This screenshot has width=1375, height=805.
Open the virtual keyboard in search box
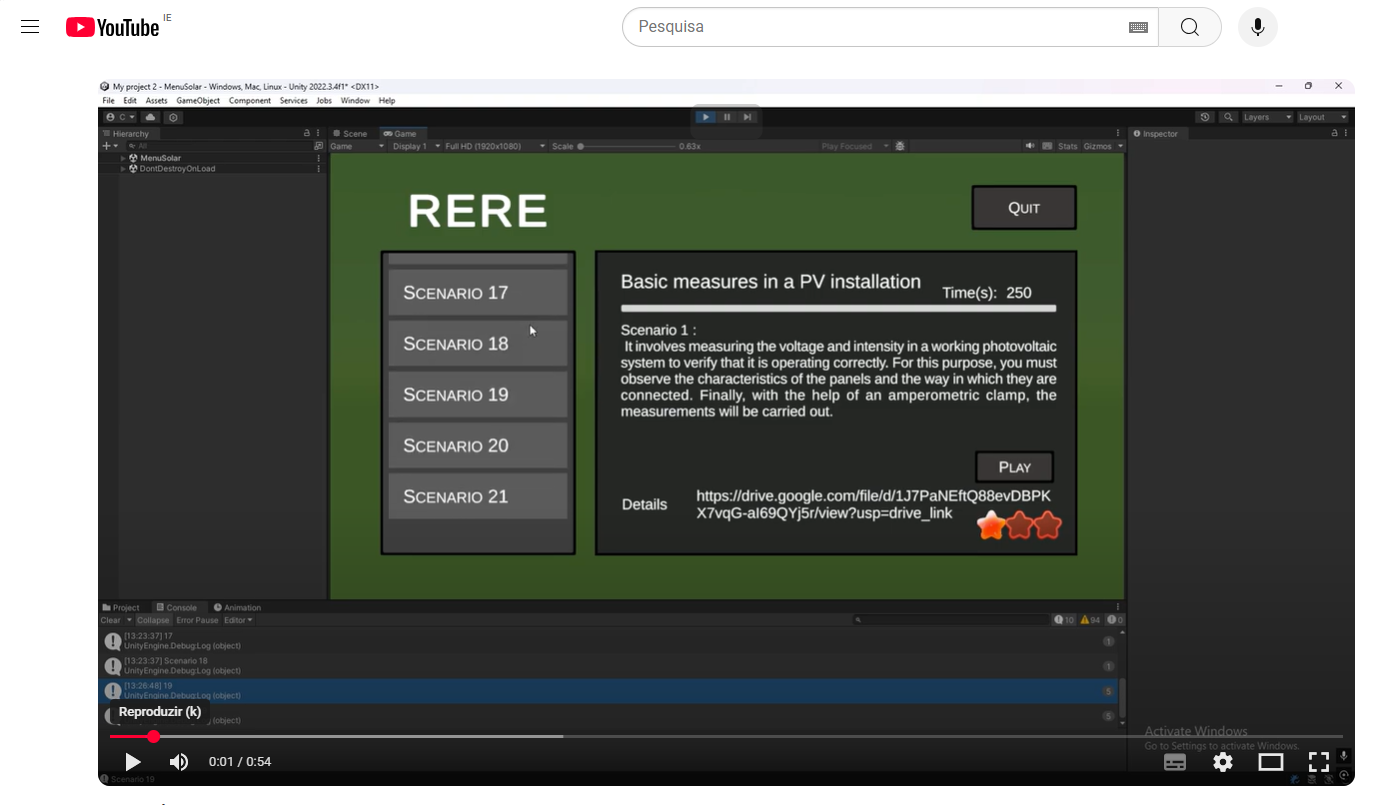point(1138,27)
